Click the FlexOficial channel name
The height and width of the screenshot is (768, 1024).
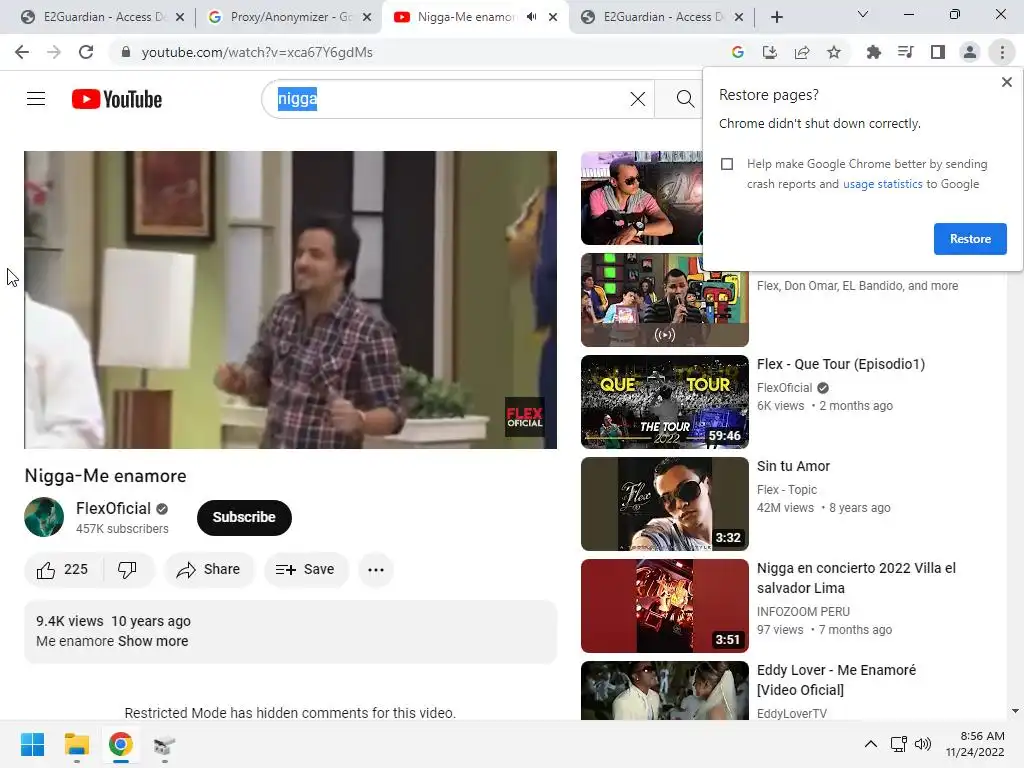click(x=113, y=508)
